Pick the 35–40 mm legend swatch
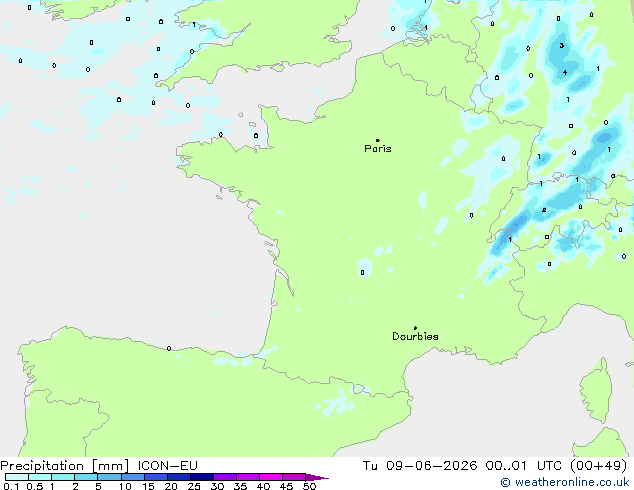634x490 pixels. [248, 477]
